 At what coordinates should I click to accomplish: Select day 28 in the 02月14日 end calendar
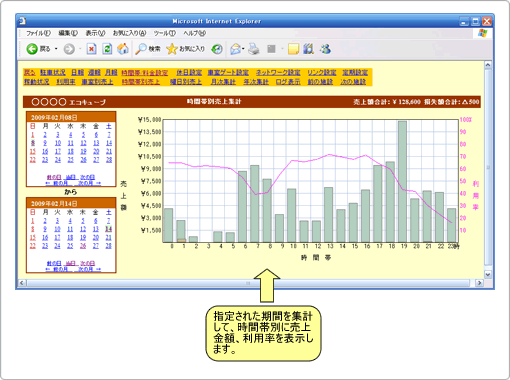[x=109, y=246]
